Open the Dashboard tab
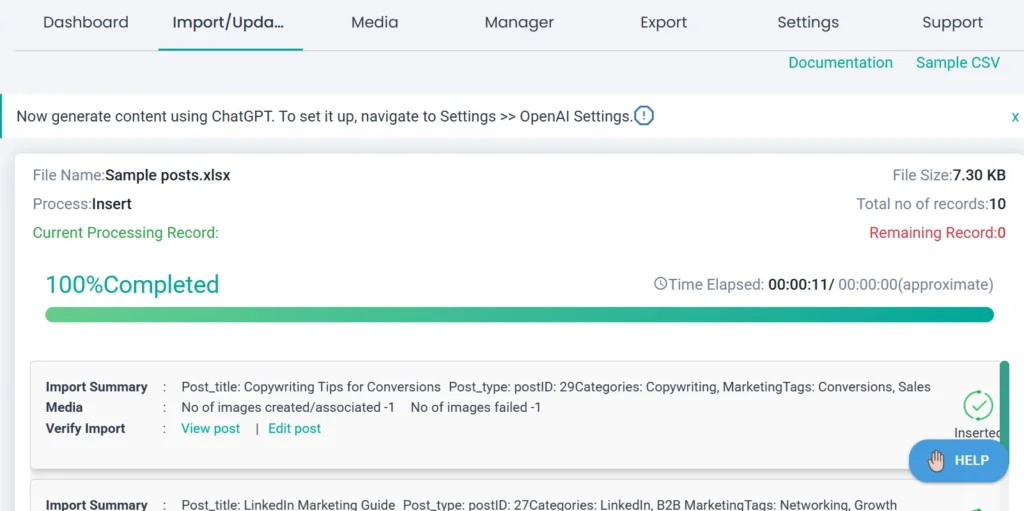 pyautogui.click(x=86, y=22)
